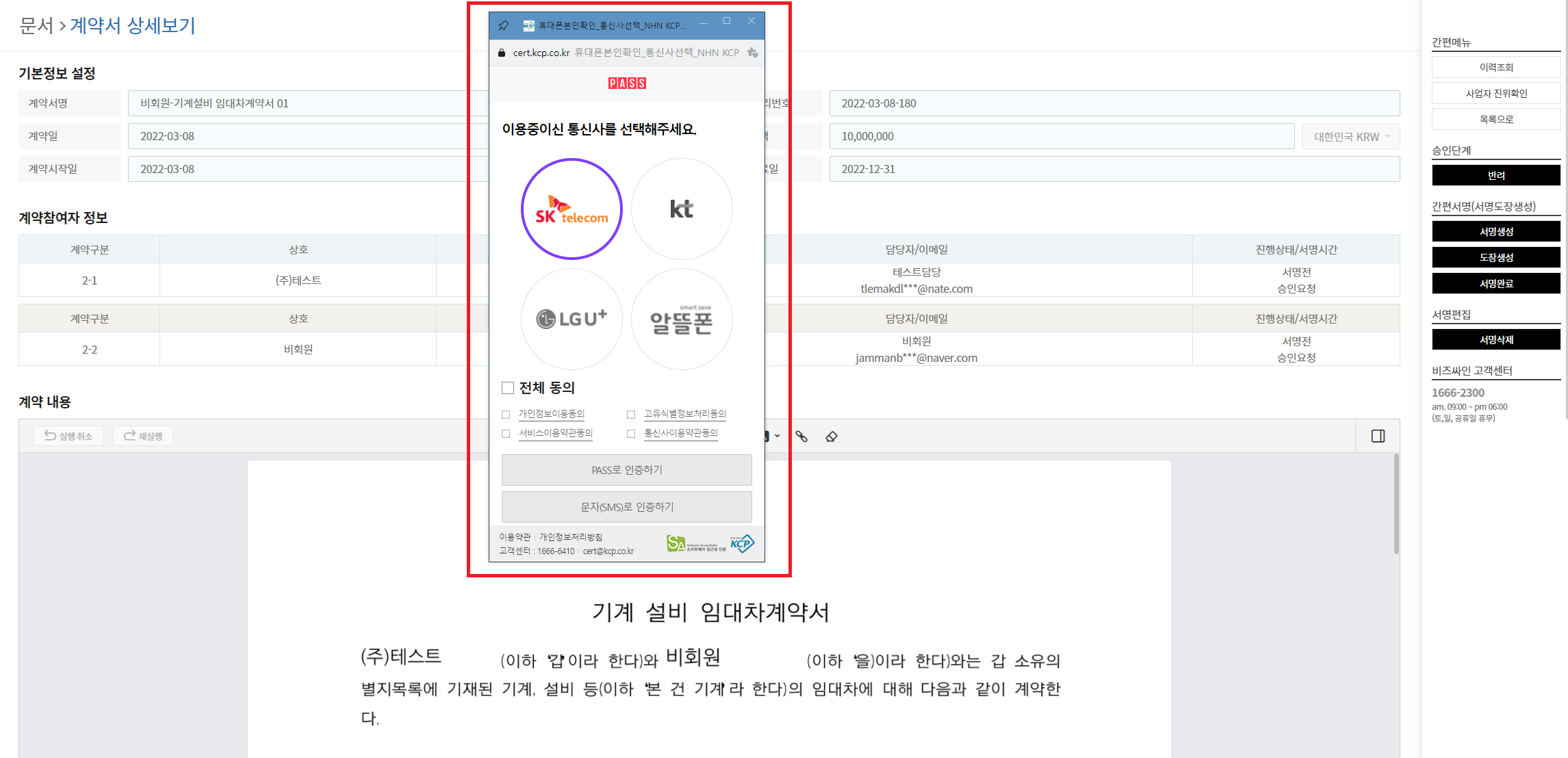
Task: Click the 문서 breadcrumb
Action: [x=36, y=25]
